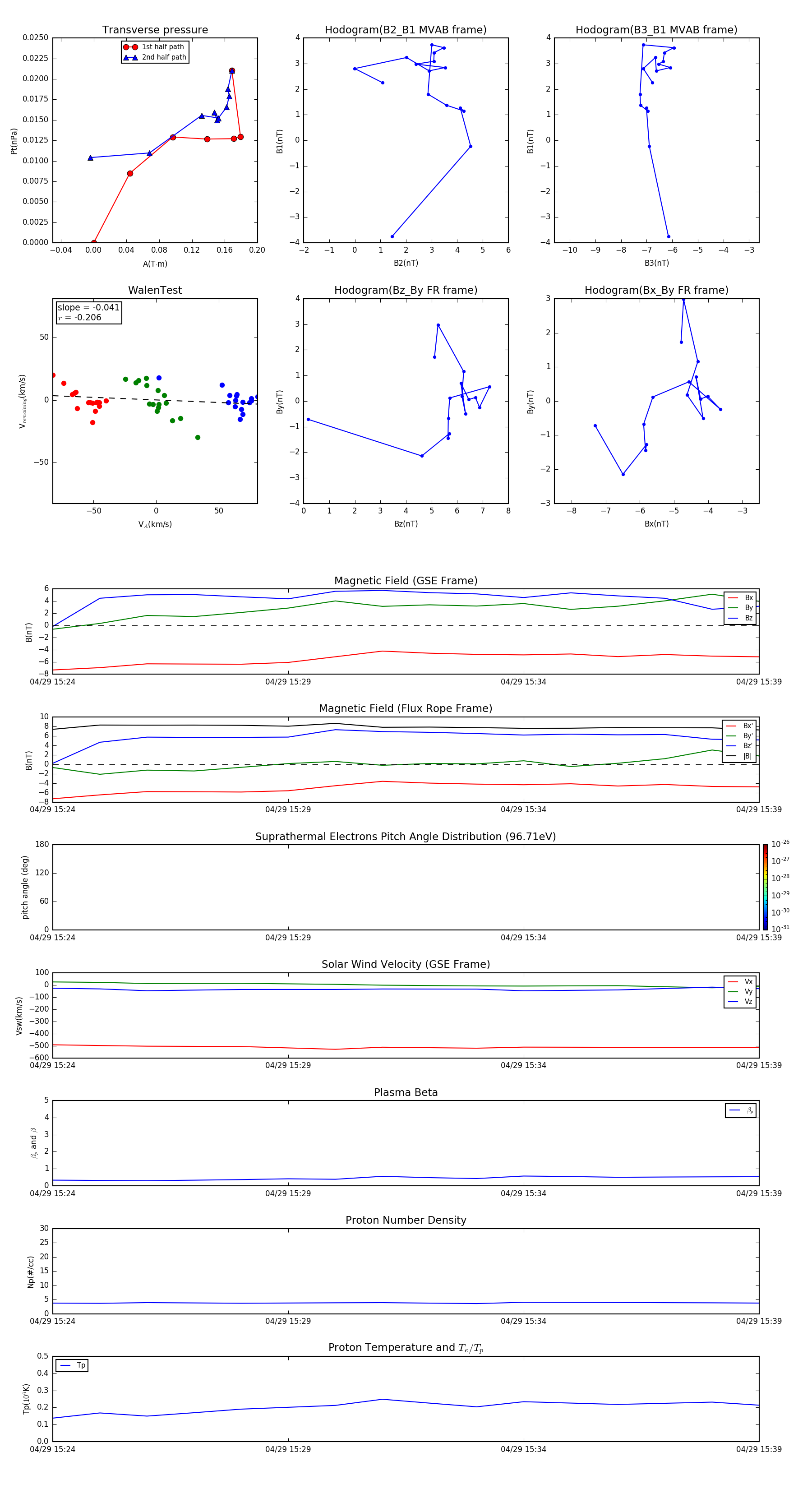Click the "Magnetic Field (Flux Rope Frame)" title
812x1489 pixels.
tap(406, 709)
